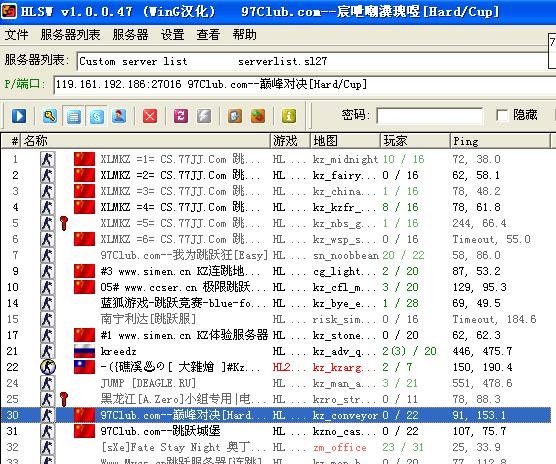Click player count '2(3) / 20'
Screen dimensions: 556x464
coord(410,351)
